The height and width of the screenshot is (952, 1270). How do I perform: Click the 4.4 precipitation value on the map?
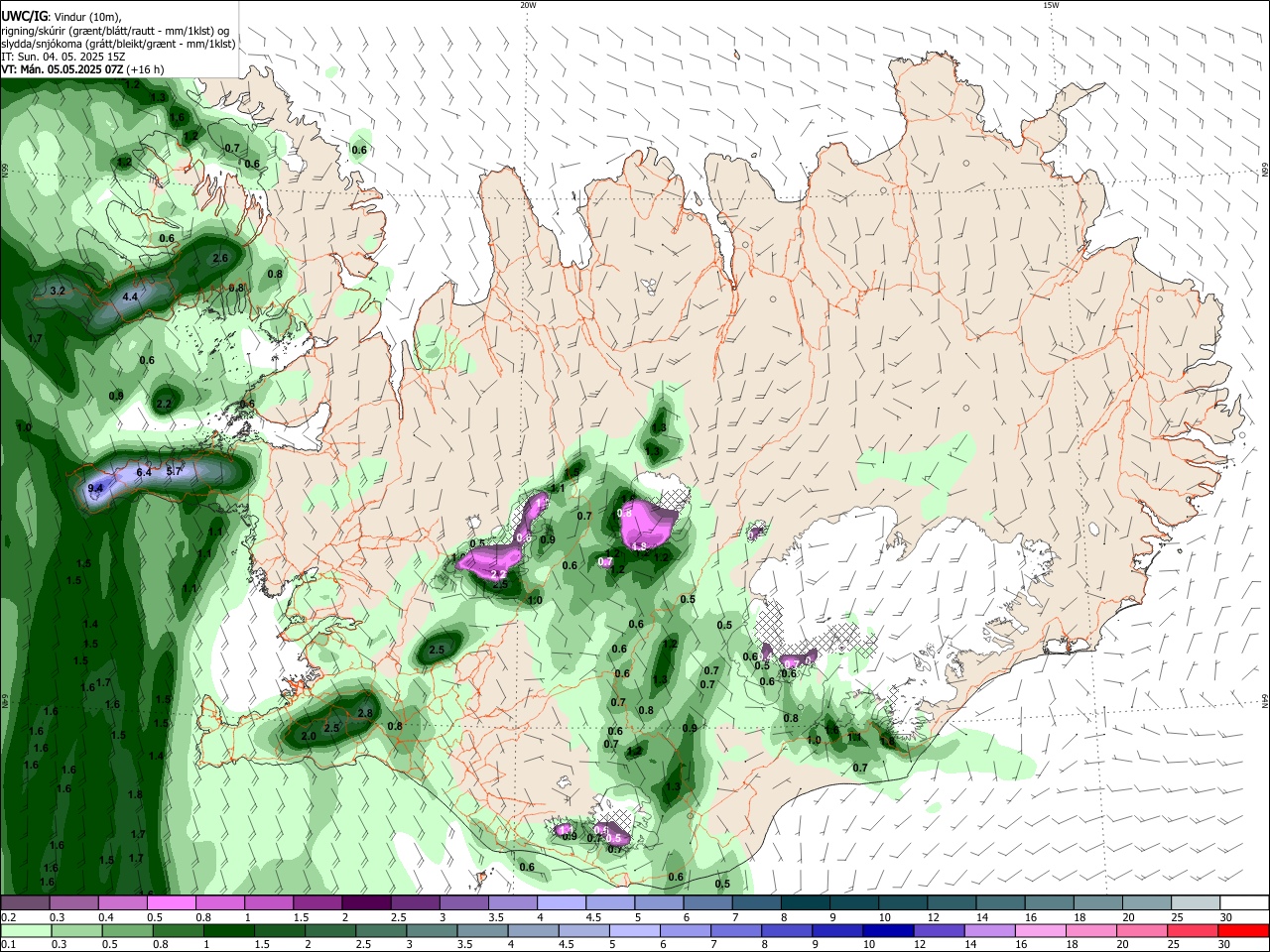click(130, 297)
